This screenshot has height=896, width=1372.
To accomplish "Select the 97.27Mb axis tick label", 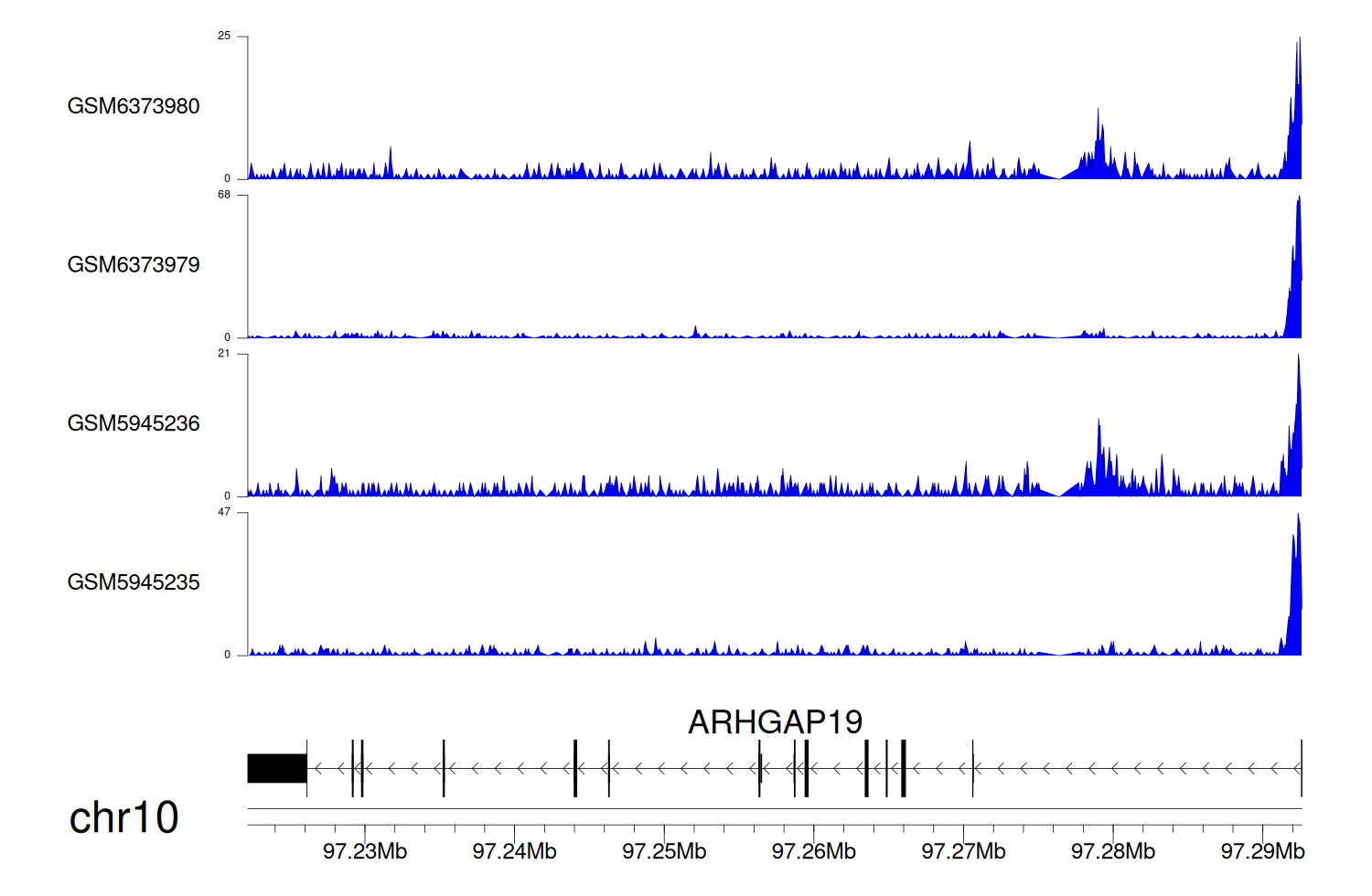I will 963,851.
